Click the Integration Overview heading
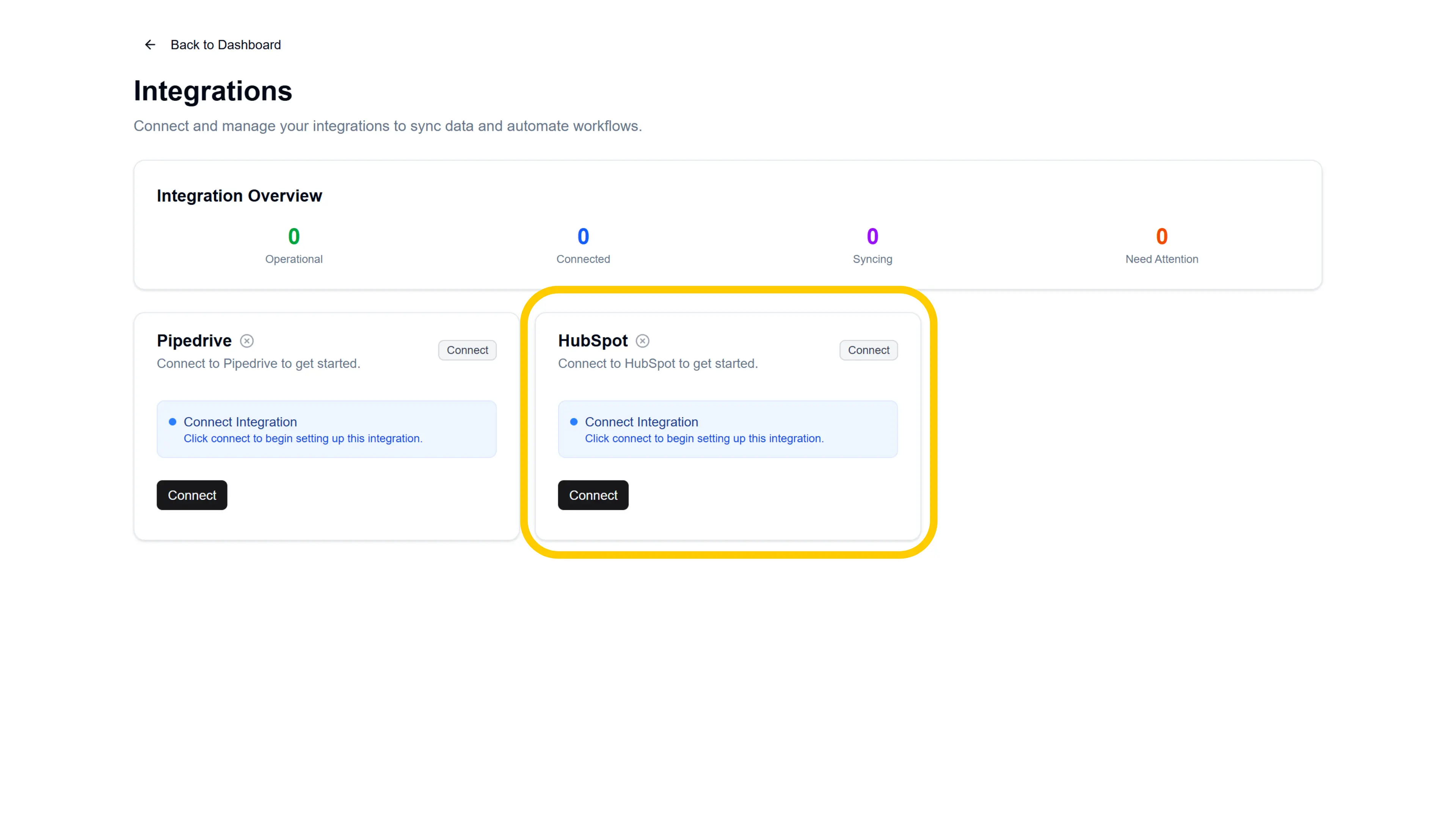This screenshot has width=1456, height=819. click(239, 196)
